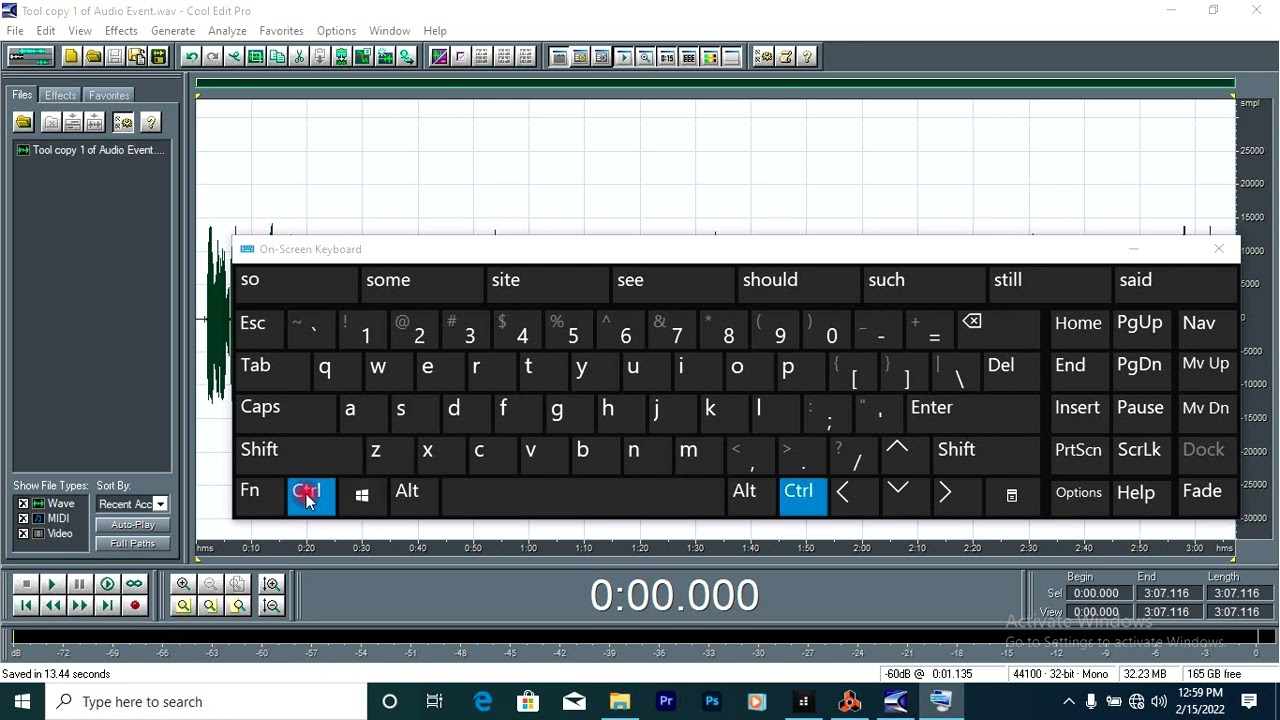Open Generate menu

[x=173, y=31]
